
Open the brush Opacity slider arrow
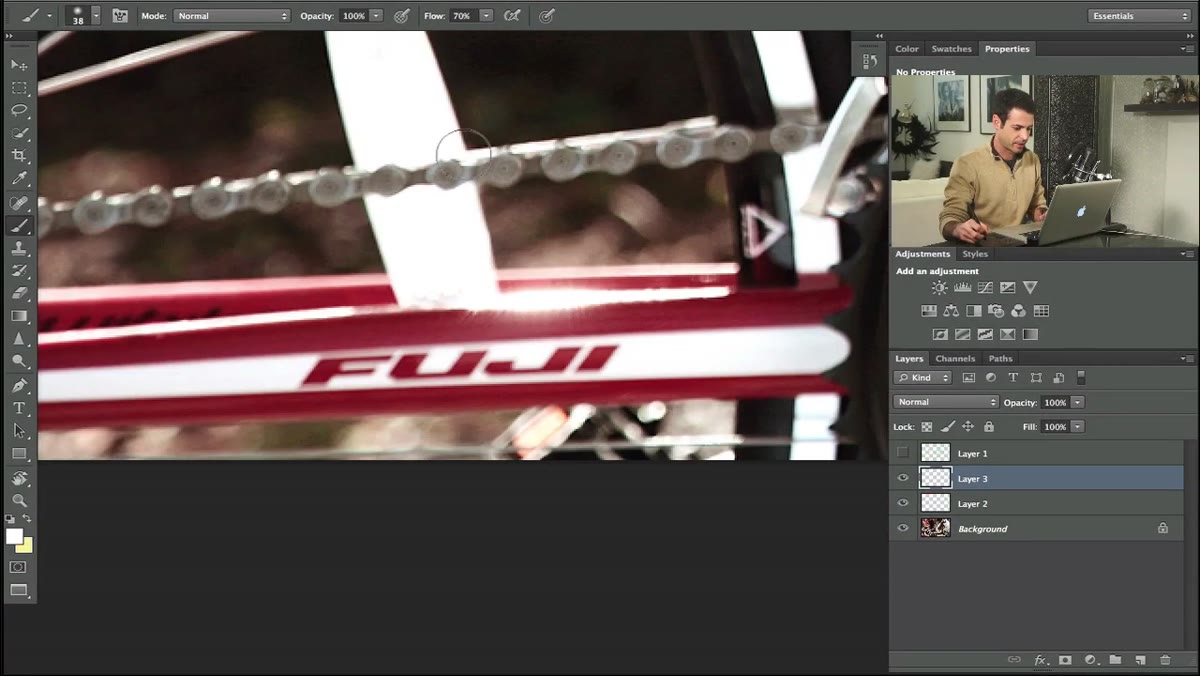376,16
